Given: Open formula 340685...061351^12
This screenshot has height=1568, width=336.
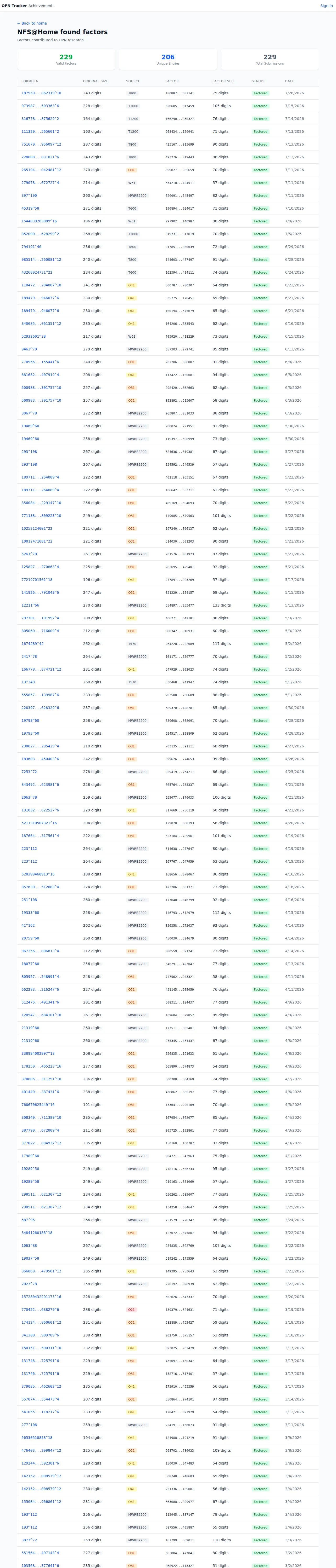Looking at the screenshot, I should coord(41,323).
